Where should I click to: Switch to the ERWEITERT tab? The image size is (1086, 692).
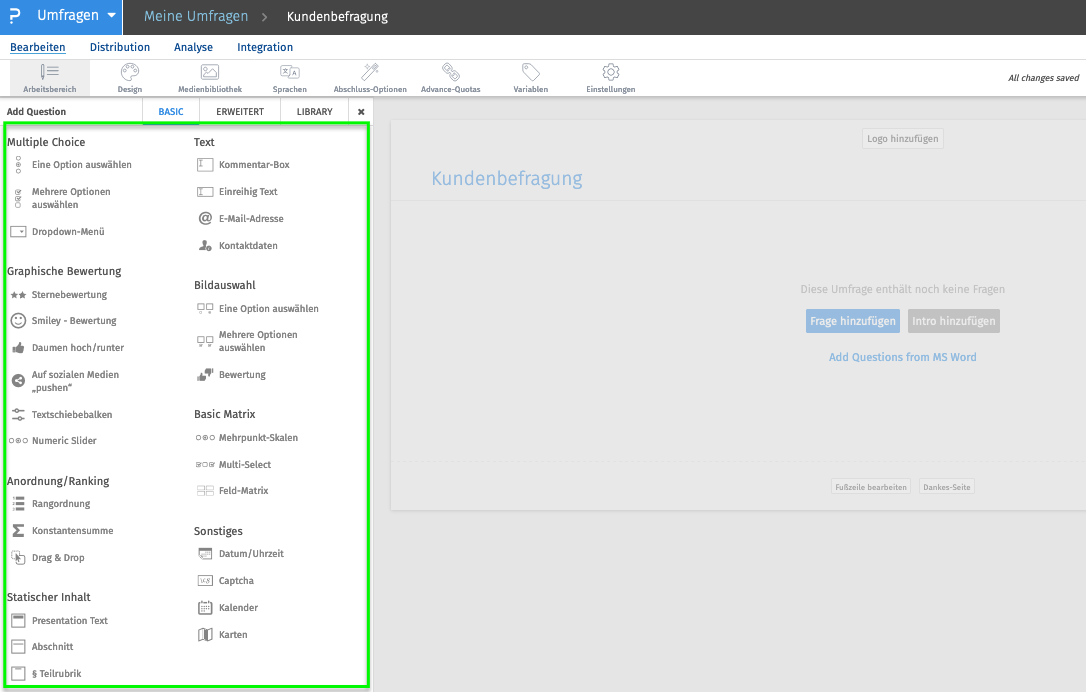(x=240, y=112)
